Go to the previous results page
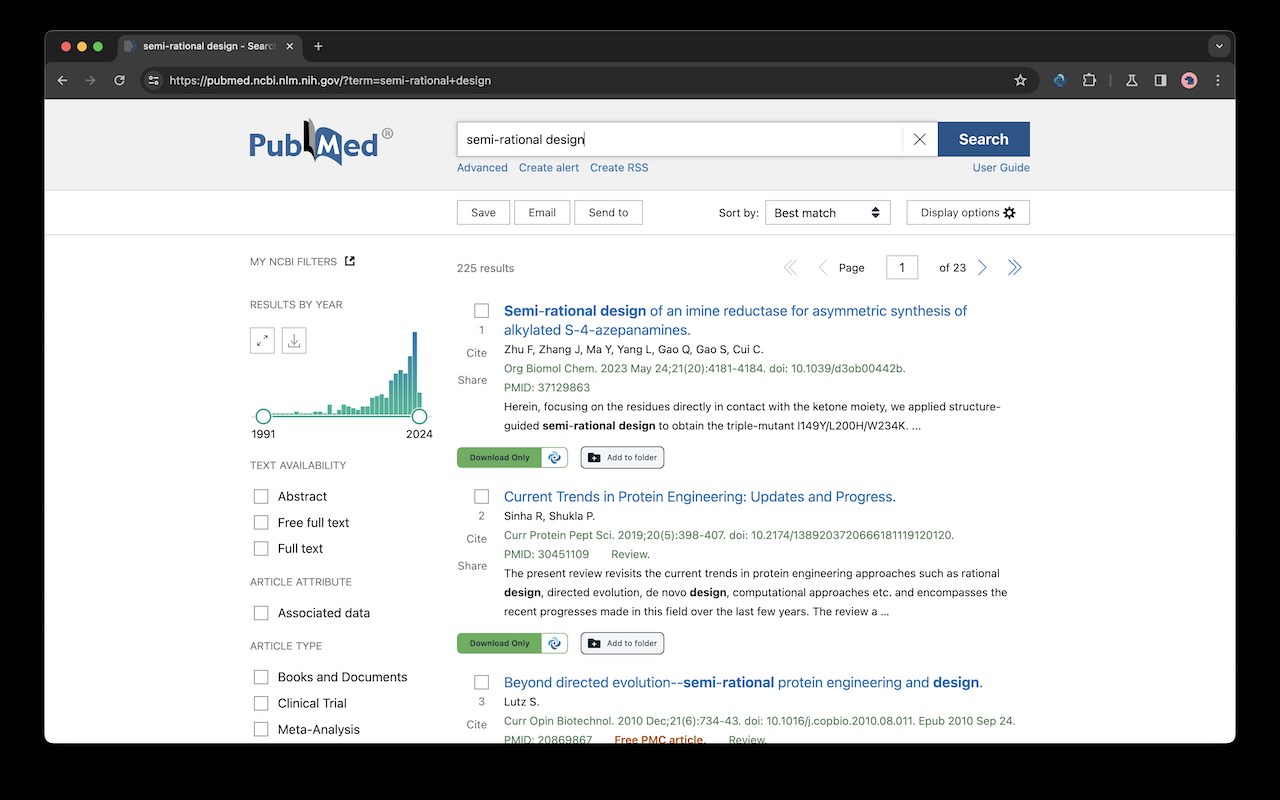 tap(823, 267)
